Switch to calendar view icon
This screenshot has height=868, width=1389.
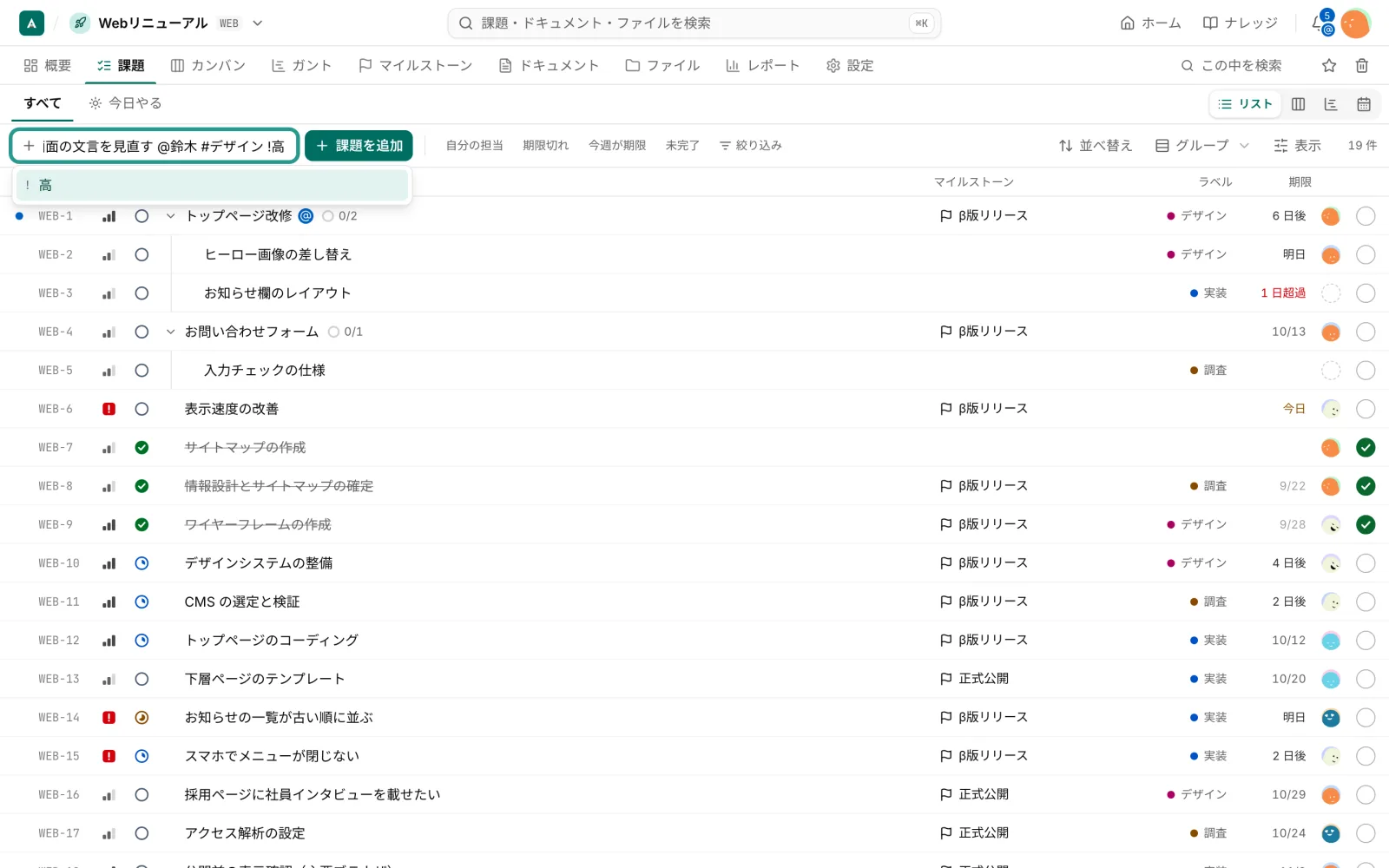(1364, 104)
